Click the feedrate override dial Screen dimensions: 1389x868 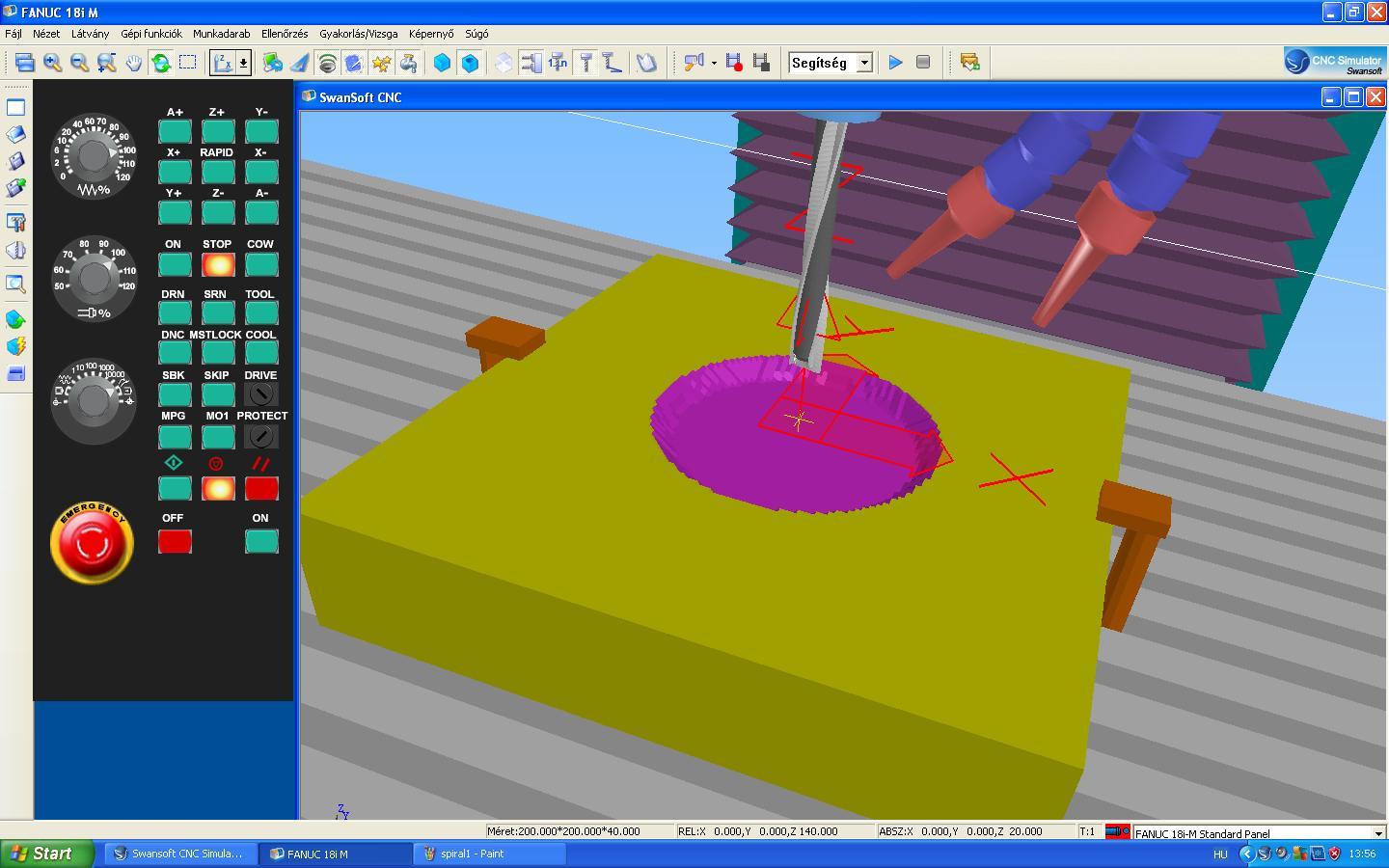(x=94, y=156)
